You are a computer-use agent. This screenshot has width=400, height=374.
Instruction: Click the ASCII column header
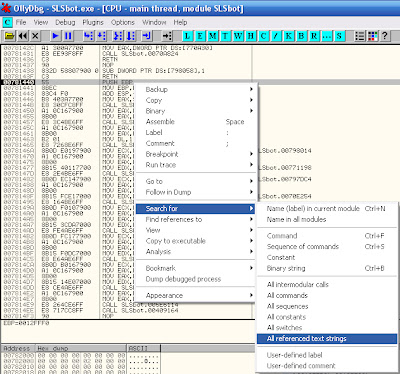click(x=144, y=348)
